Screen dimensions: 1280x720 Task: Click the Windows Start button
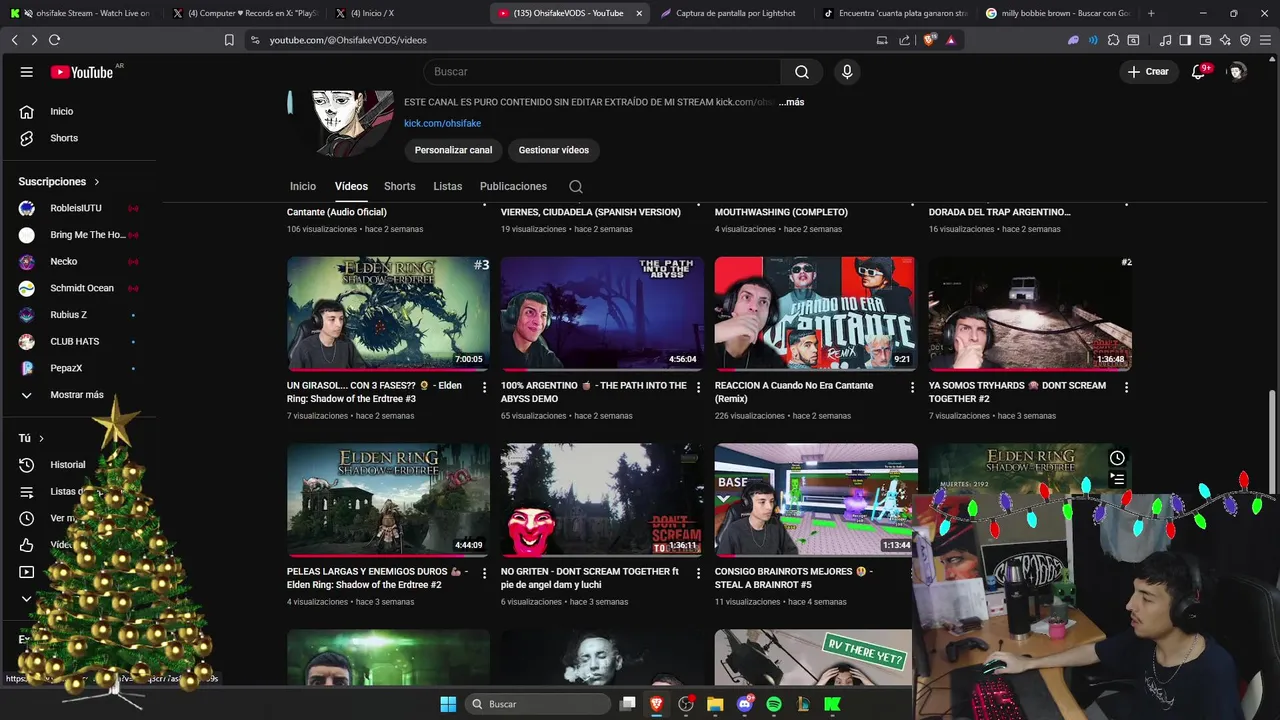(x=448, y=704)
